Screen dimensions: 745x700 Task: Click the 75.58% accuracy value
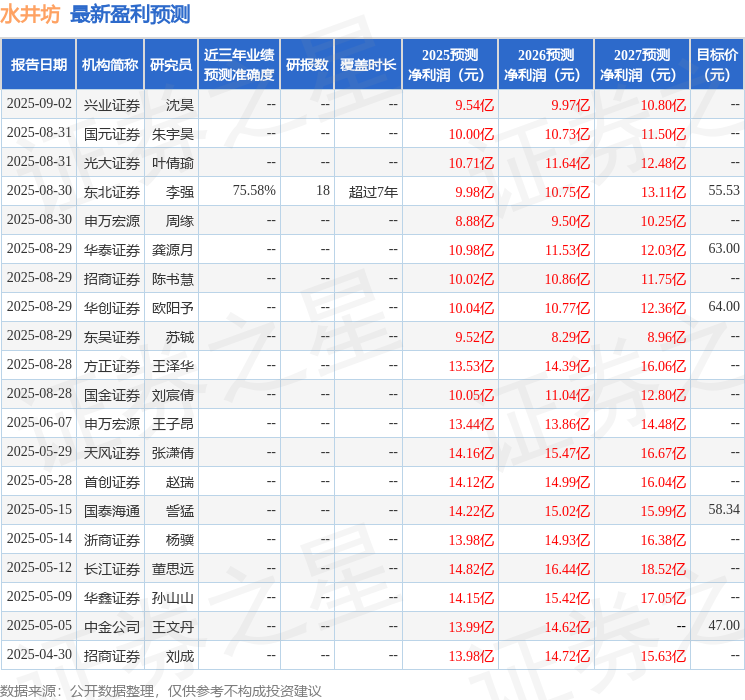click(254, 191)
